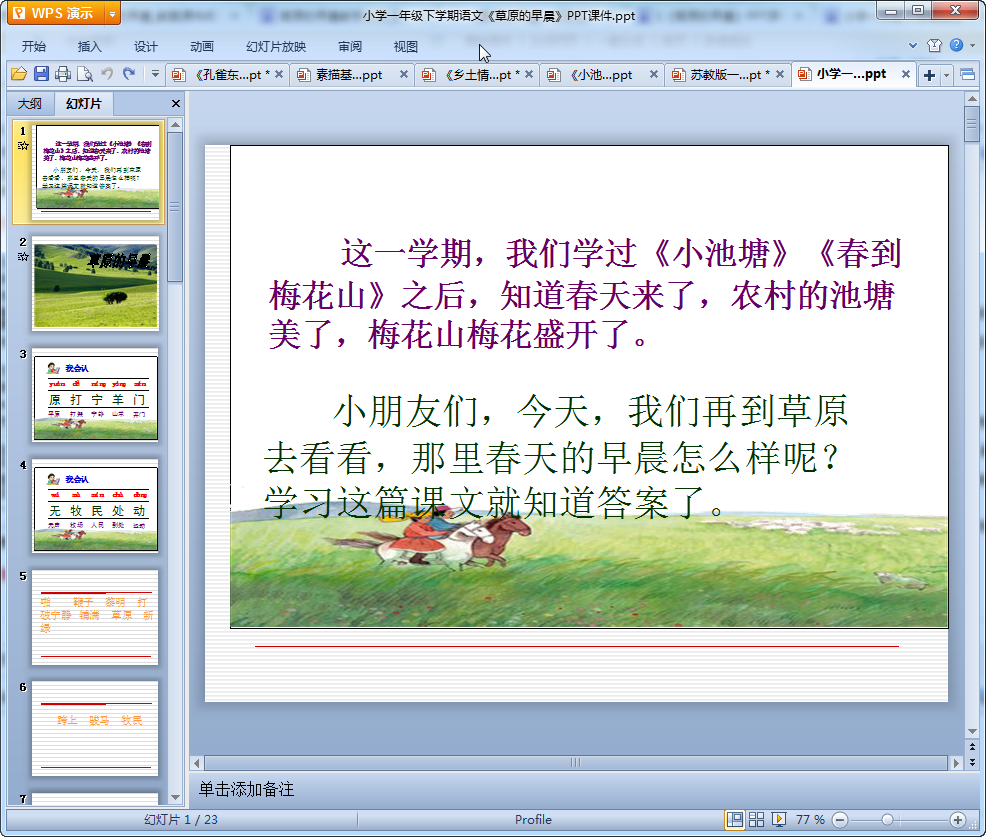
Task: Click animation star icon beside slide 2
Action: click(x=23, y=257)
